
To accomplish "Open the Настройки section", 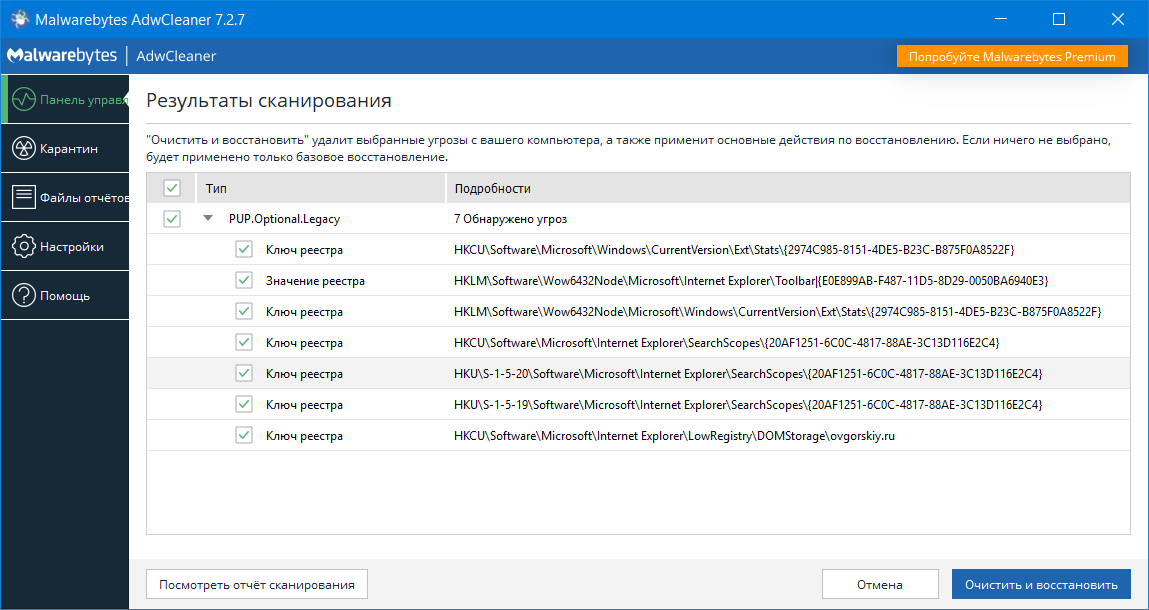I will tap(64, 246).
